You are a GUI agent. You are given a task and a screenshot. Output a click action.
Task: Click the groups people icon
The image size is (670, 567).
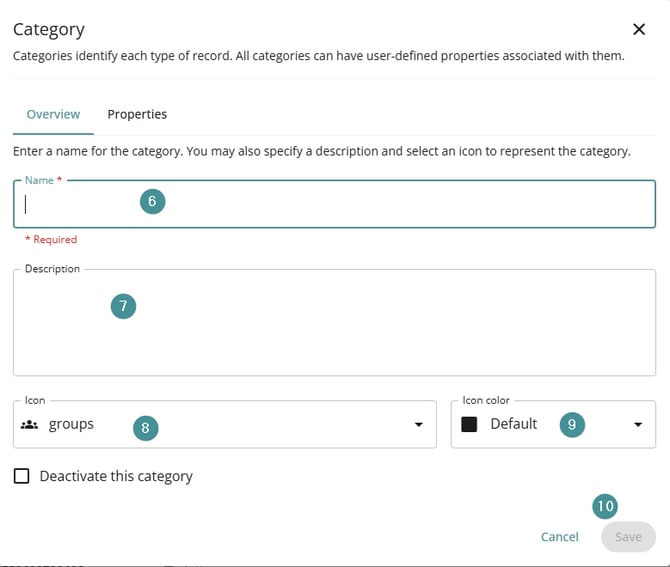pyautogui.click(x=29, y=424)
